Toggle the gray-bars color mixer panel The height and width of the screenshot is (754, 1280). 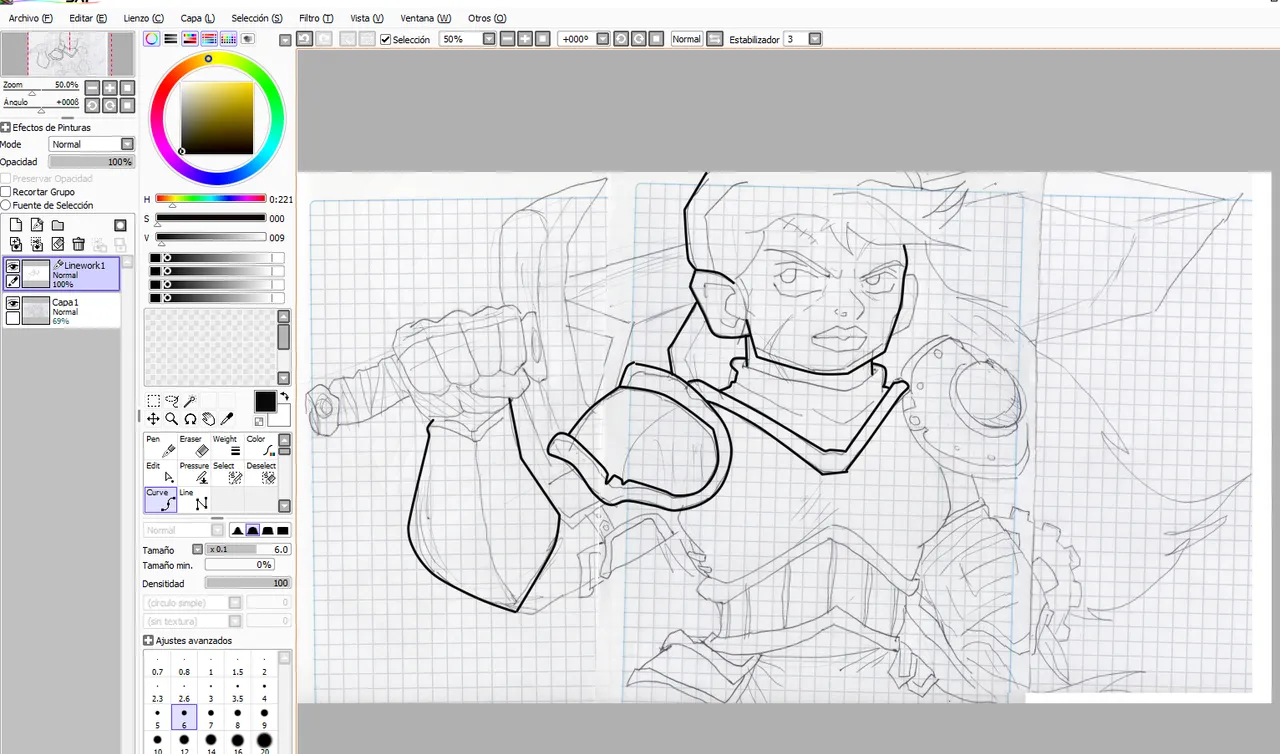(x=209, y=39)
